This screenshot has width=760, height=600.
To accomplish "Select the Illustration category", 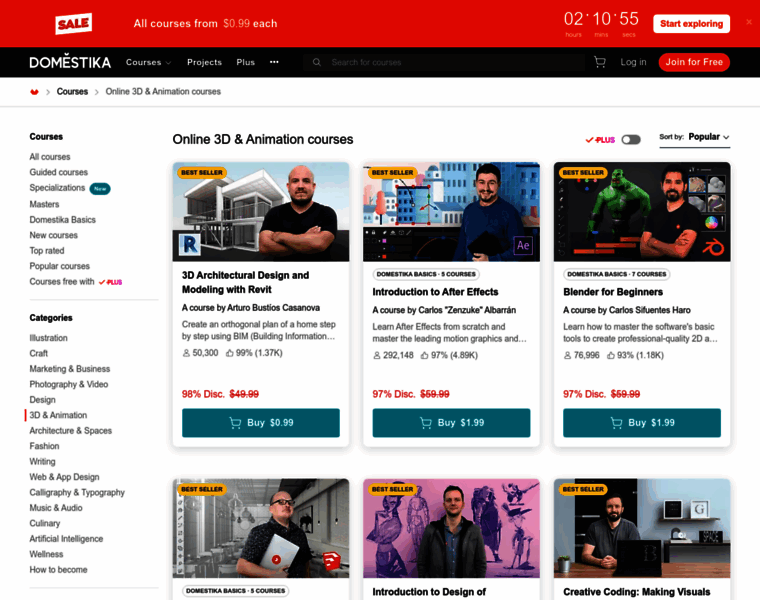I will tap(48, 338).
